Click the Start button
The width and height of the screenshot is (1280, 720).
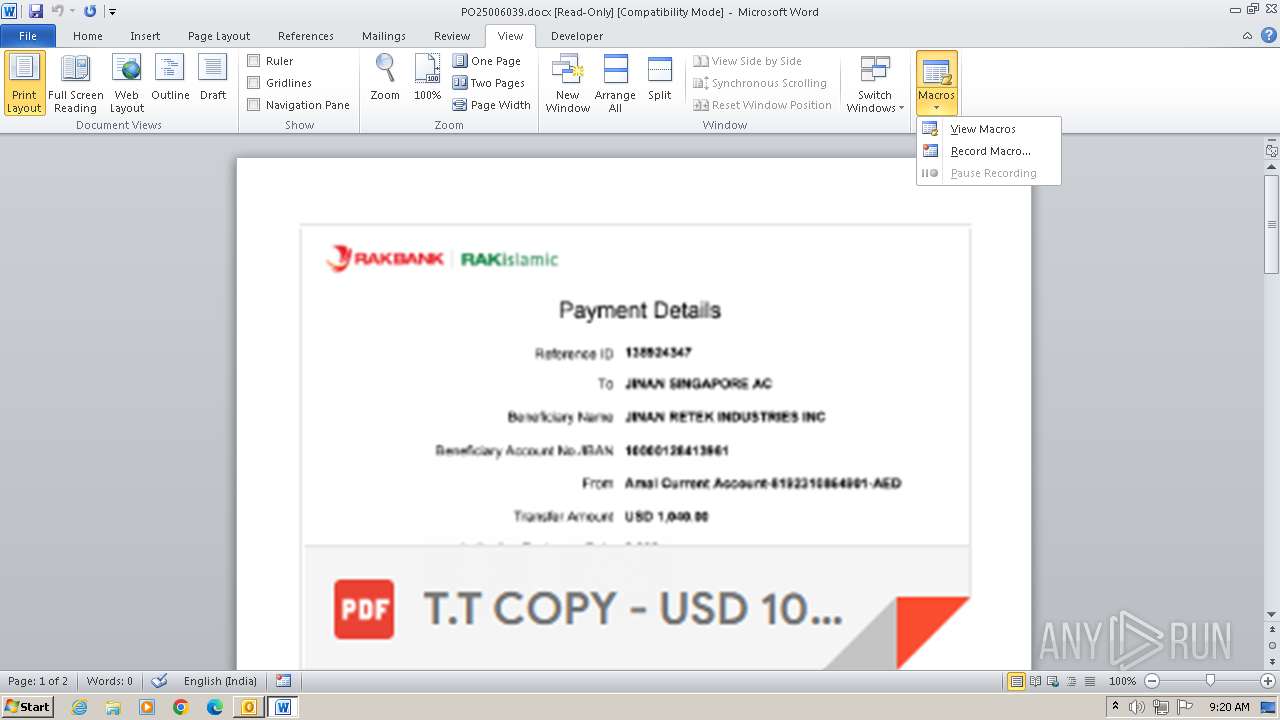pyautogui.click(x=27, y=707)
